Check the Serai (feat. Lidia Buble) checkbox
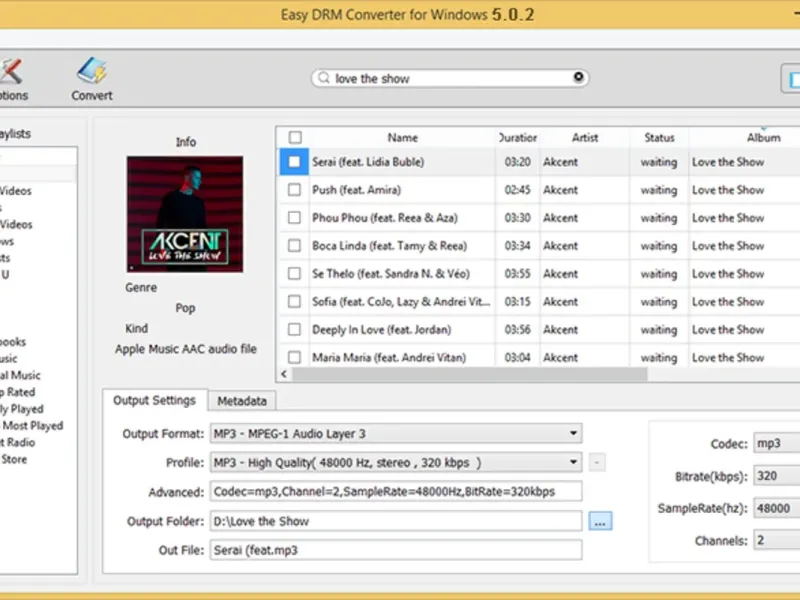 [x=294, y=162]
